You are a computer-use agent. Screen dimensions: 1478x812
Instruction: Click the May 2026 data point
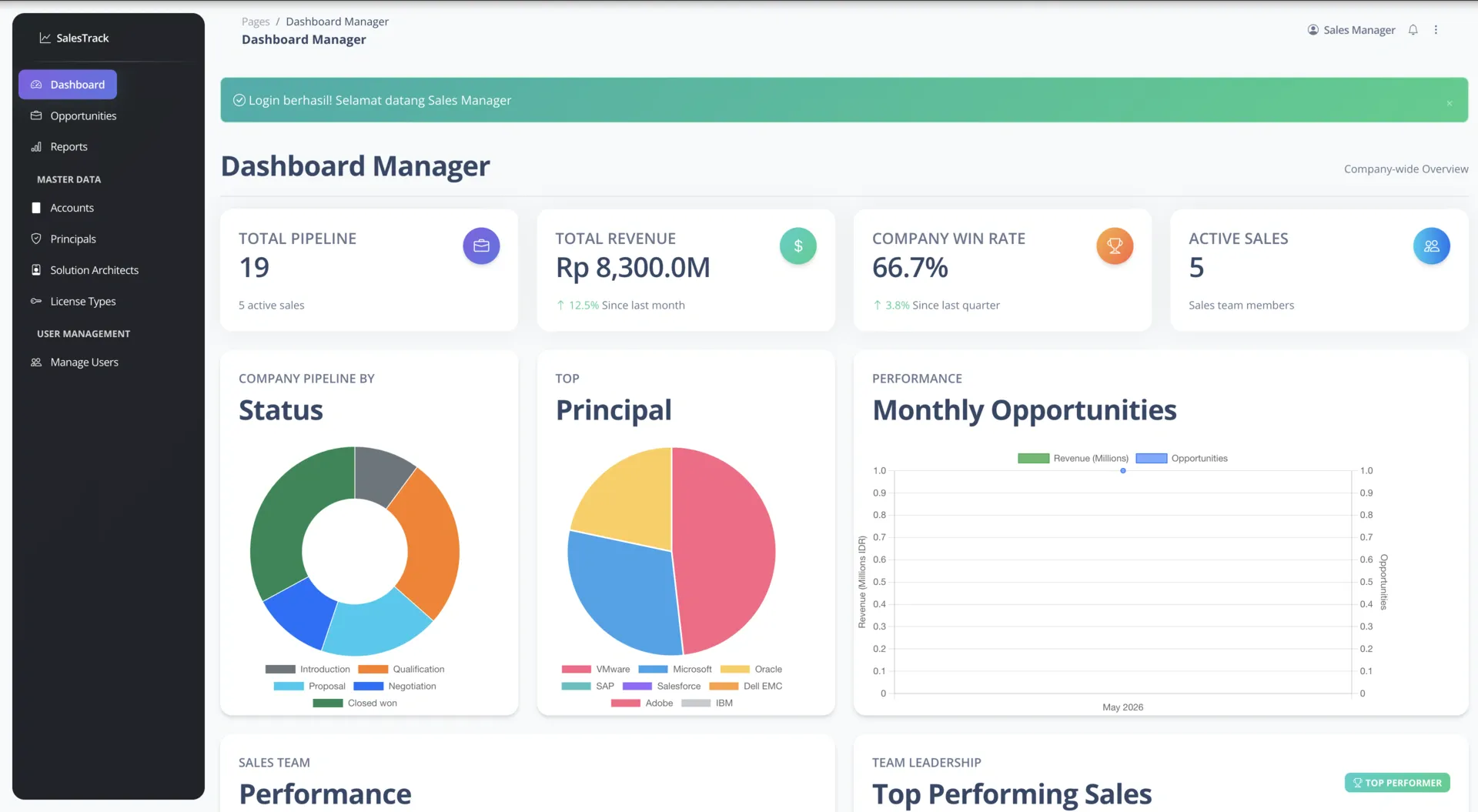click(1123, 471)
